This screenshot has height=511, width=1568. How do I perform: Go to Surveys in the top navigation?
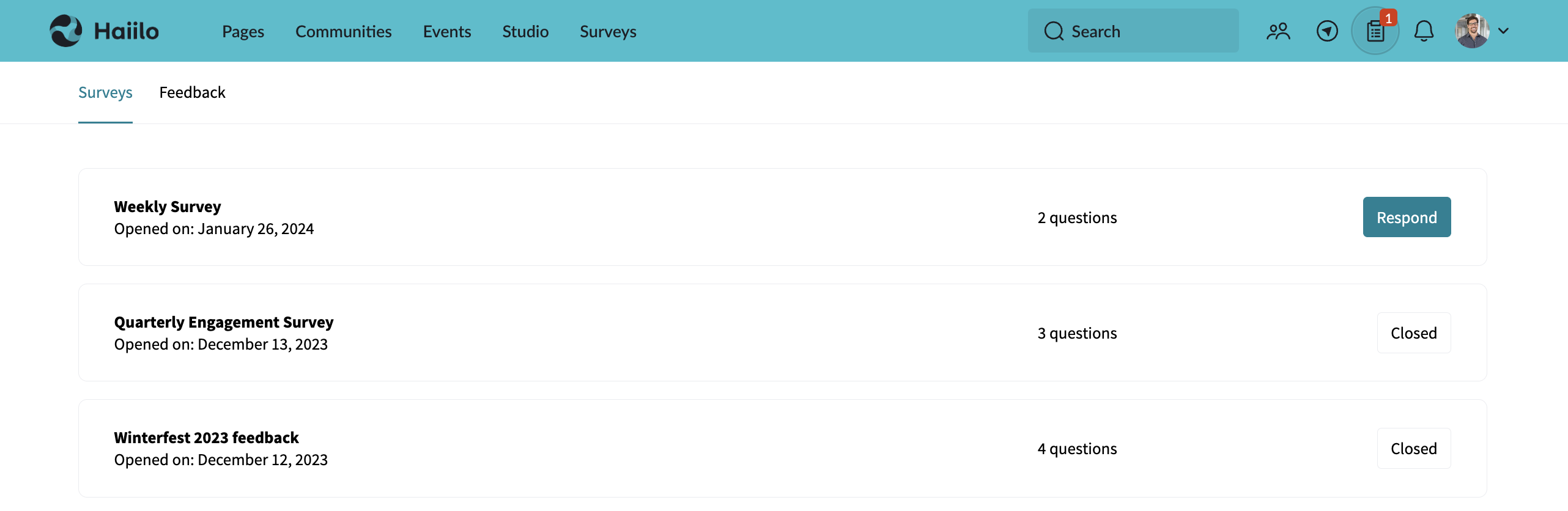pos(607,31)
